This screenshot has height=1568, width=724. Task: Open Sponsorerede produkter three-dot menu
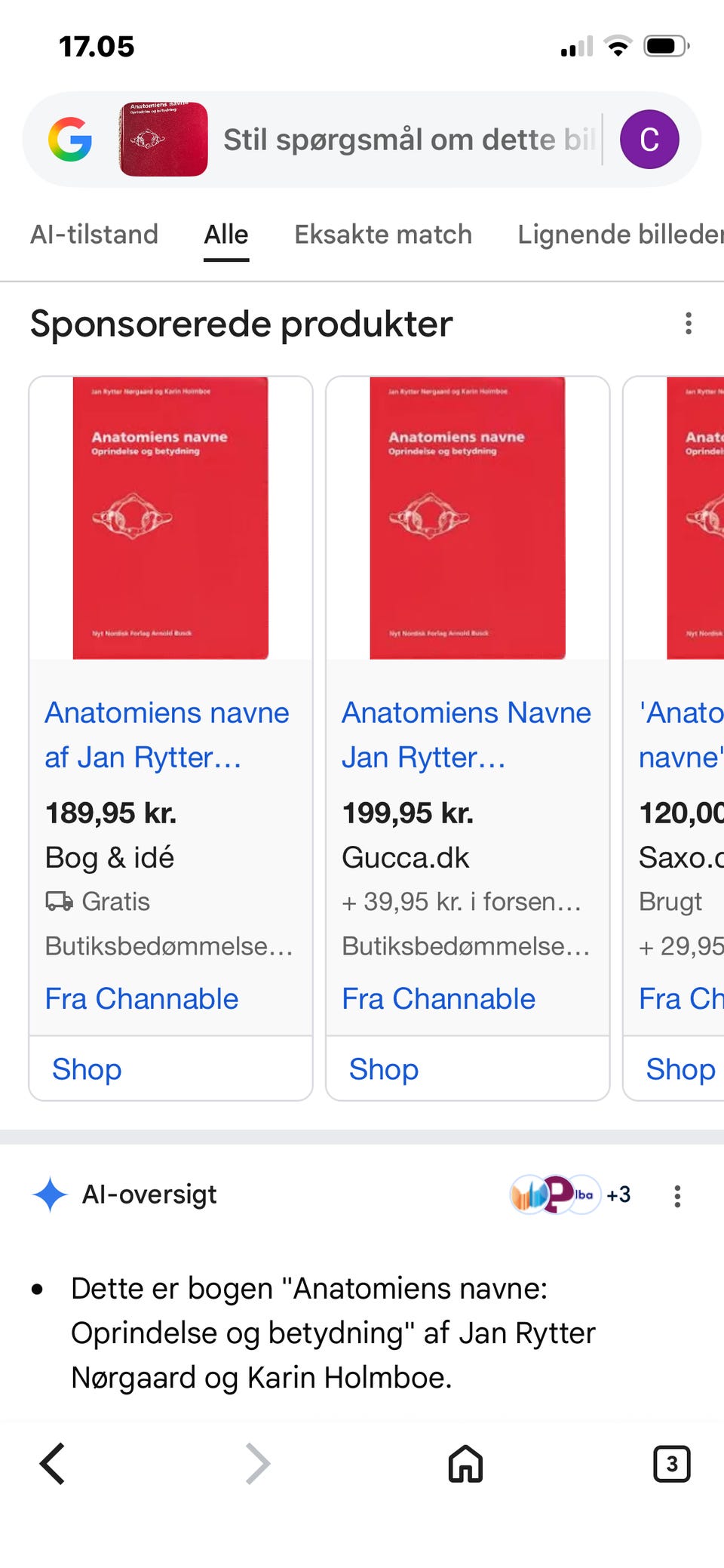coord(688,323)
